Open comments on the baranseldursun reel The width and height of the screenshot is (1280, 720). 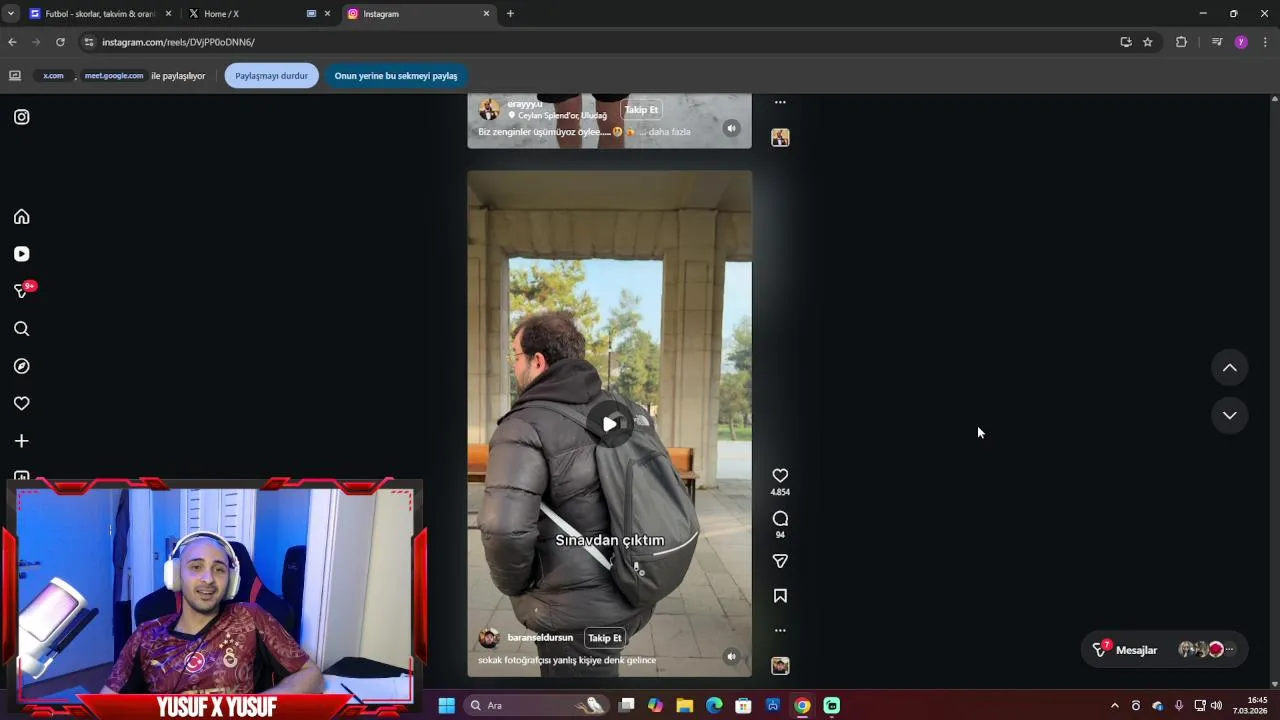[x=780, y=519]
